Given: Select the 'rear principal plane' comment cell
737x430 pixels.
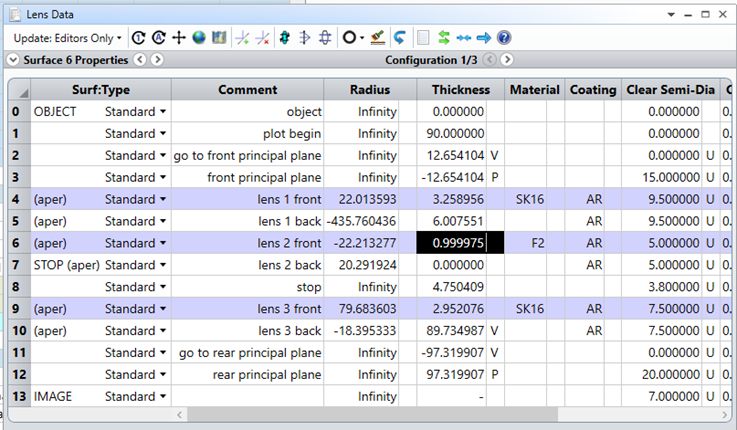Looking at the screenshot, I should point(248,375).
